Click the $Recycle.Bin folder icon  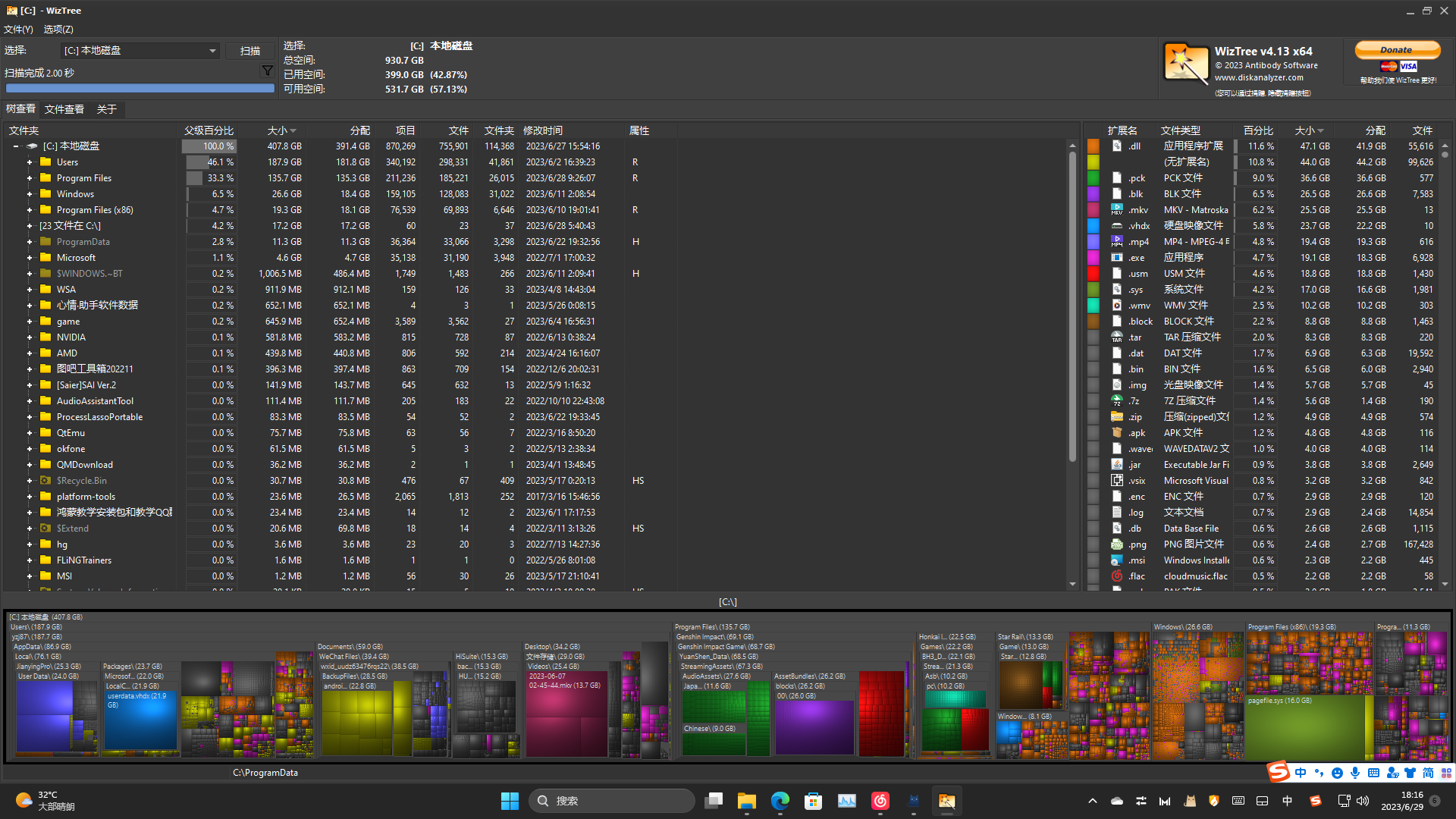[x=45, y=481]
